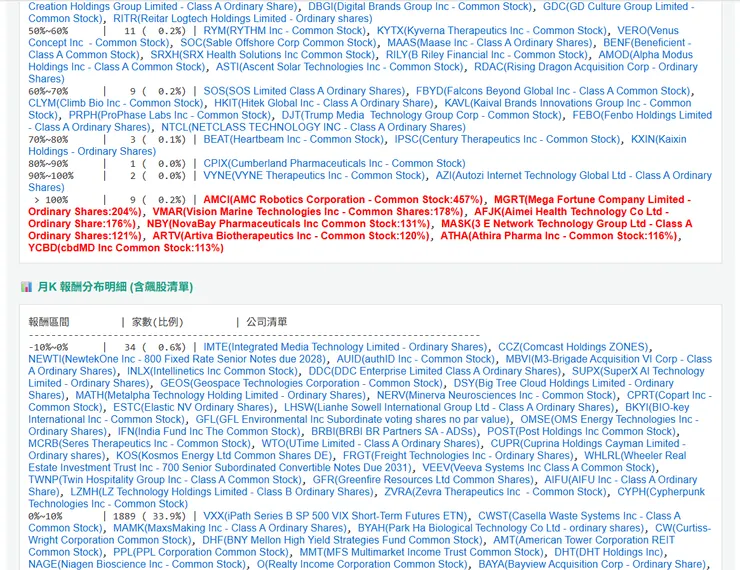The height and width of the screenshot is (570, 740).
Task: Select VEEV Veeva Systems link
Action: [539, 468]
